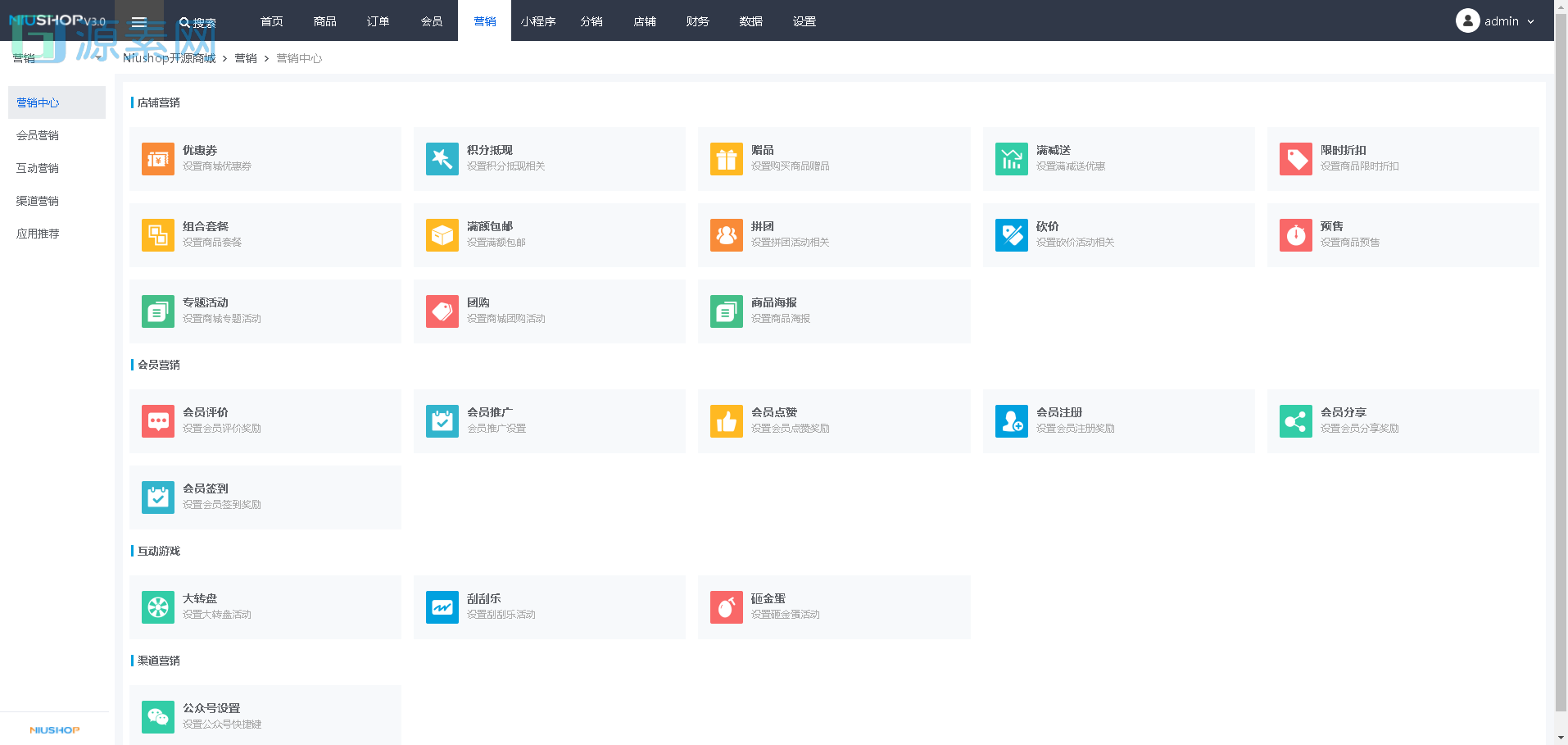Expand the admin user dropdown

click(x=1495, y=21)
